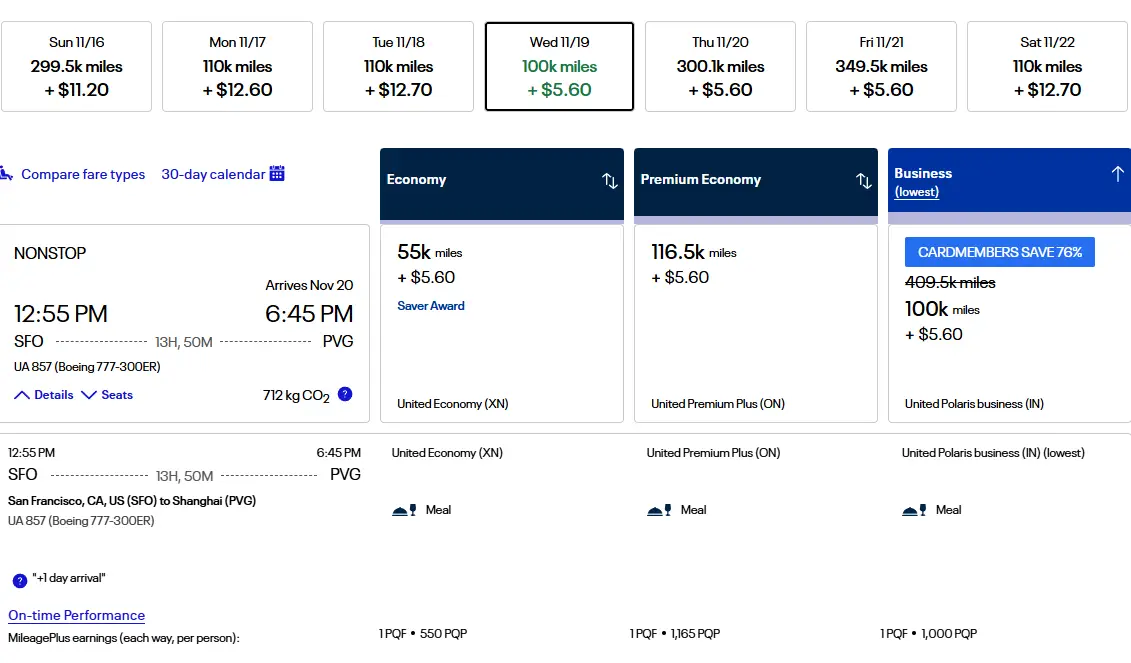
Task: Click the Economy meal icon
Action: coord(404,510)
